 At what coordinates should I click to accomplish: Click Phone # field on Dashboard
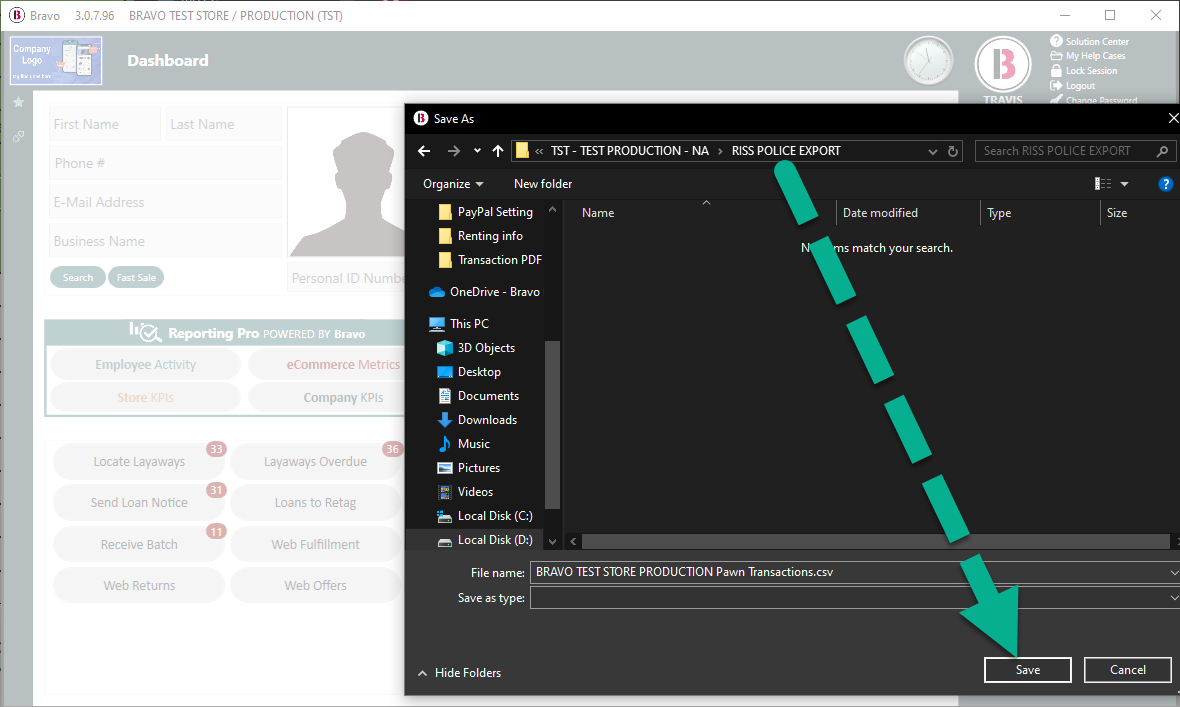[166, 163]
